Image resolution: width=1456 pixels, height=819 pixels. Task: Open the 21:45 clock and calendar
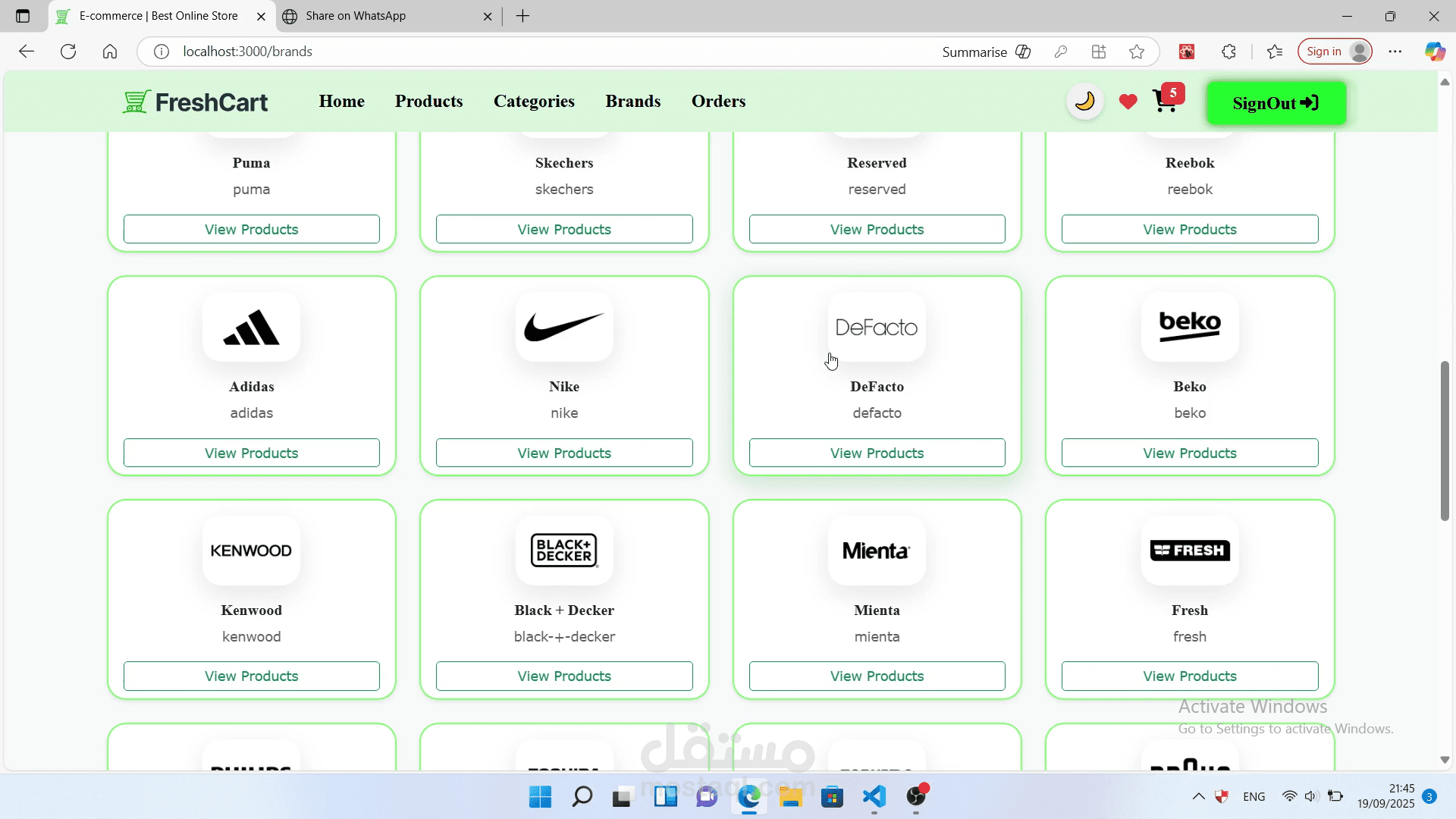1385,796
